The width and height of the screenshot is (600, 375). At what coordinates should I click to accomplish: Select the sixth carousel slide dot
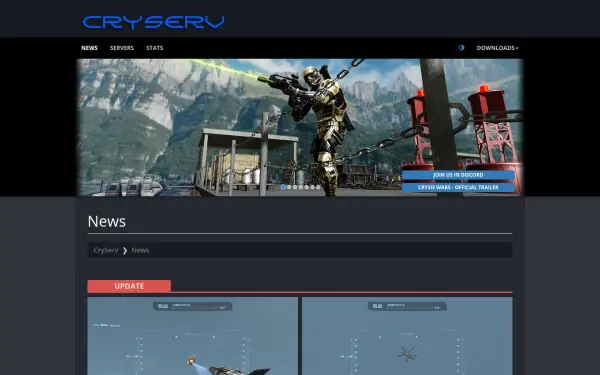pos(312,187)
